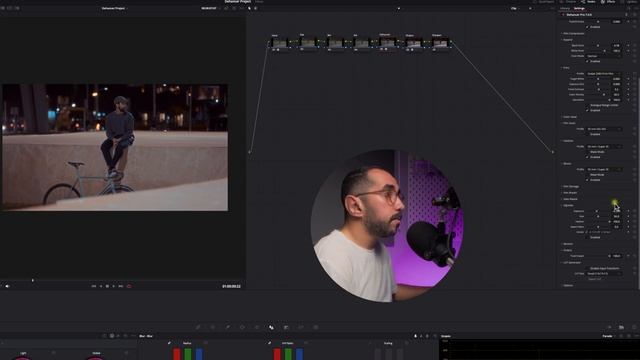Screen dimensions: 640x360
Task: Open the Halation Profile dropdown
Action: [x=604, y=147]
